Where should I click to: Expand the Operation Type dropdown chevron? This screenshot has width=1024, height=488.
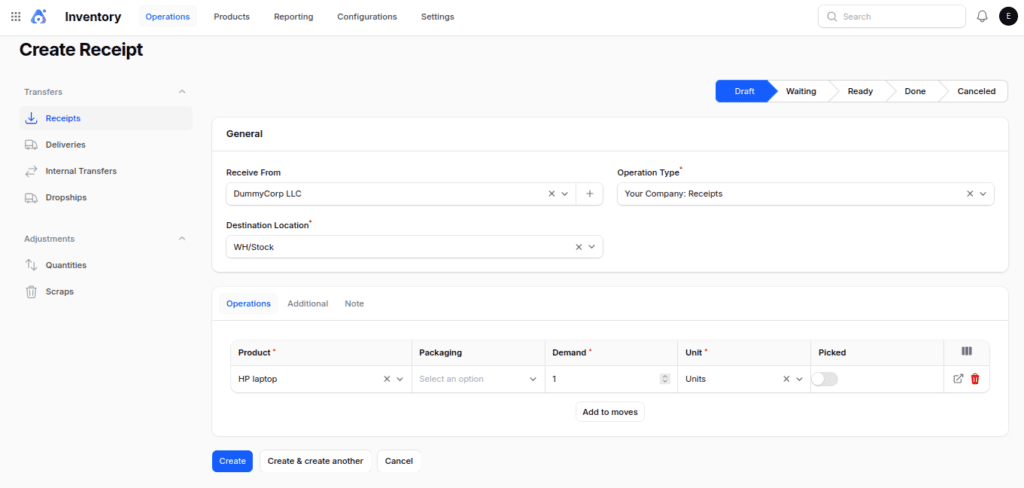pyautogui.click(x=983, y=194)
